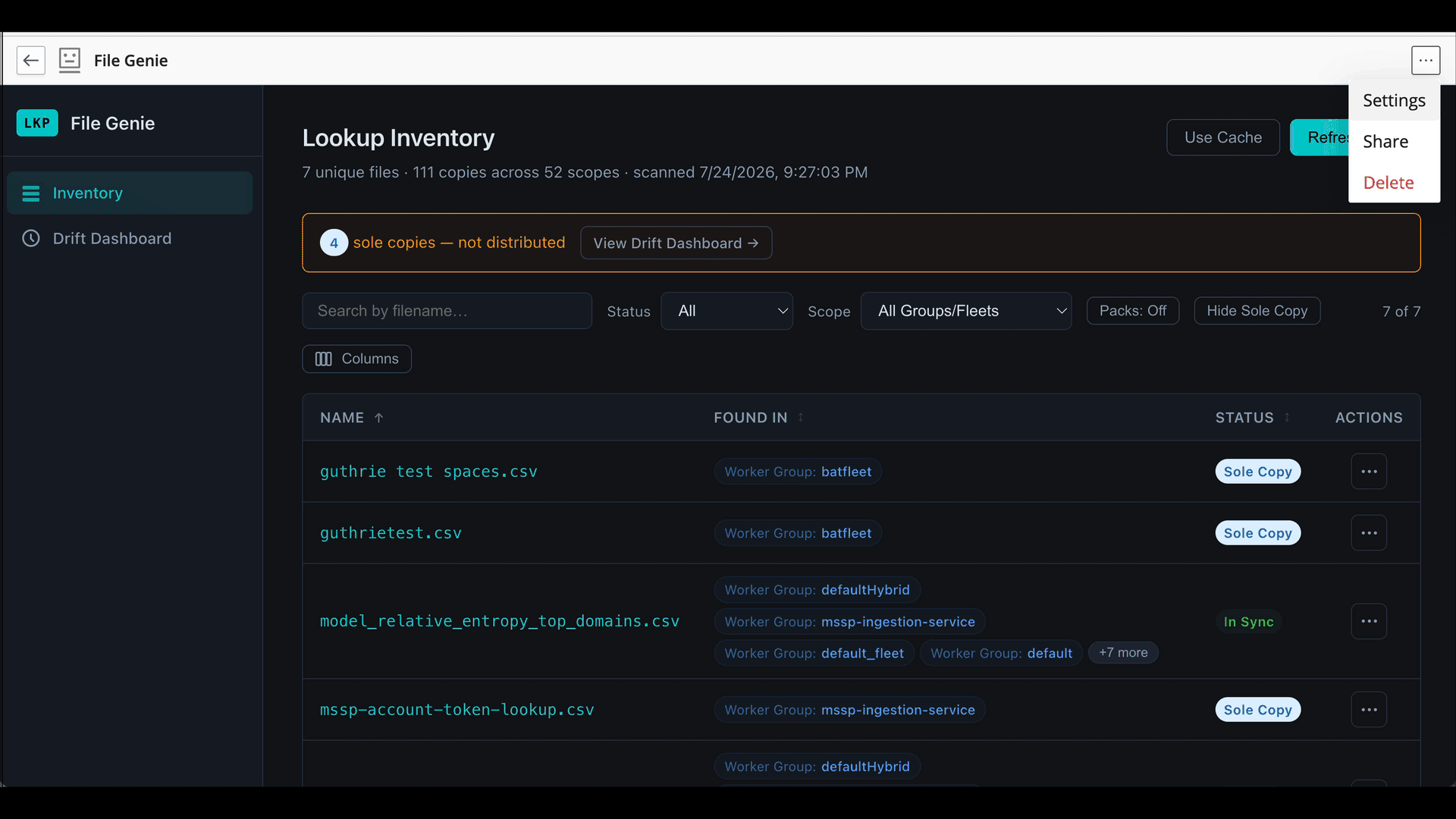Click the STATUS column header

click(x=1244, y=418)
